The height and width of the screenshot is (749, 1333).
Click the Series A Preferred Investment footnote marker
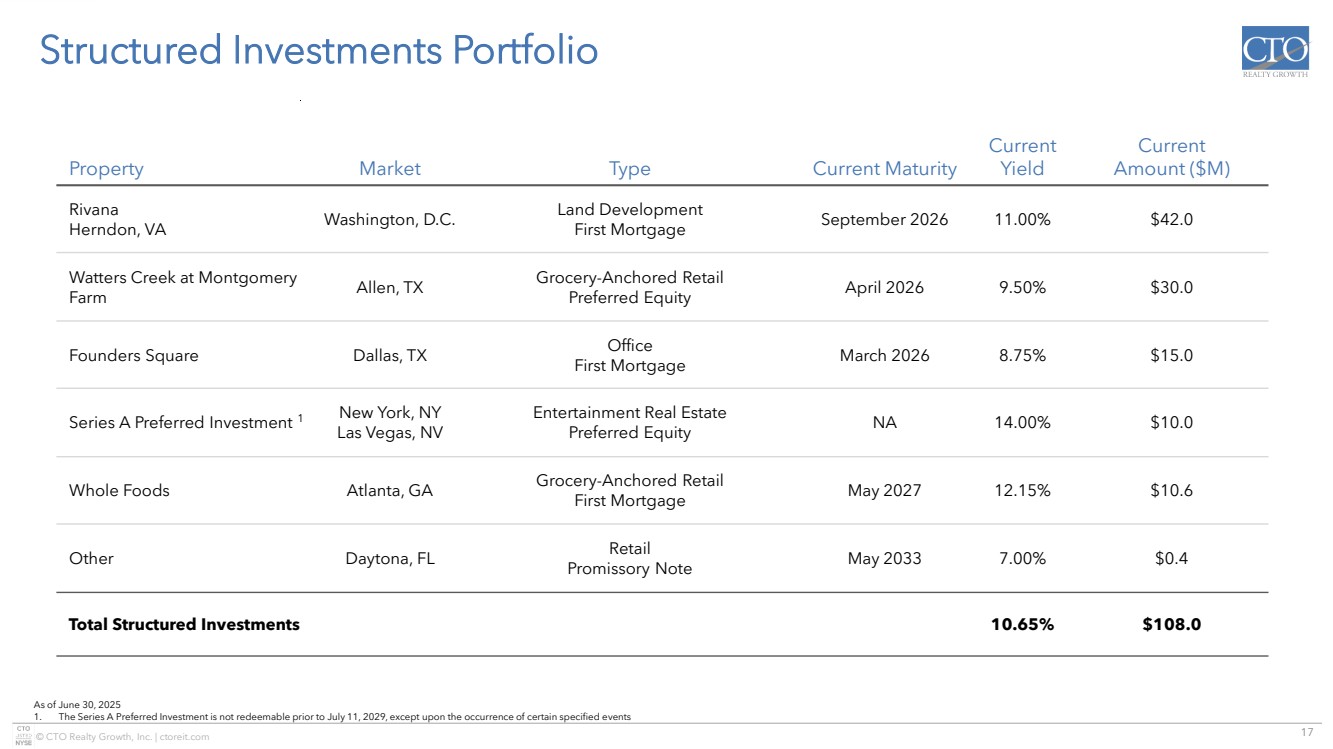coord(300,418)
